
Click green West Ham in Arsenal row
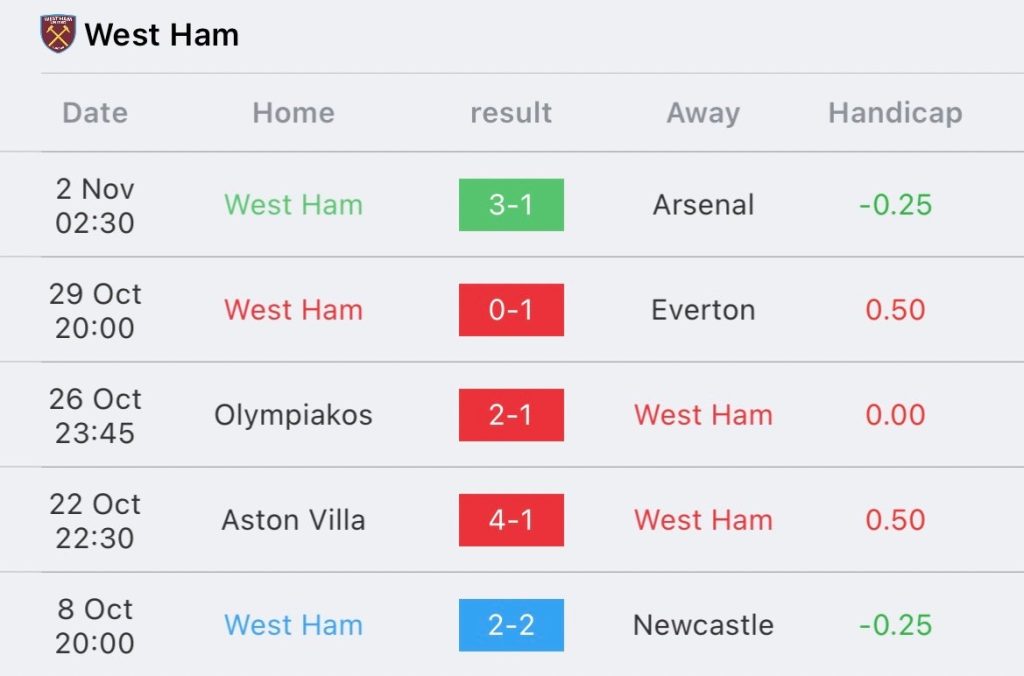coord(293,205)
